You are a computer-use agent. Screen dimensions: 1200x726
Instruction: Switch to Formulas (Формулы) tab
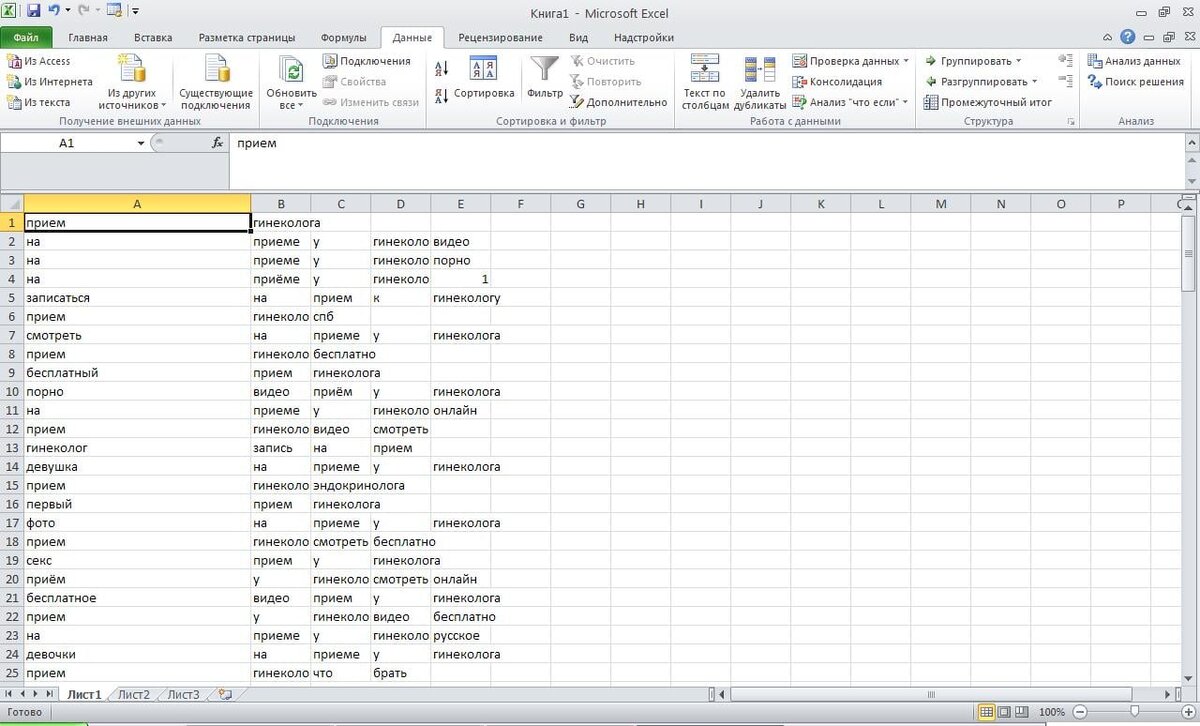(x=343, y=38)
